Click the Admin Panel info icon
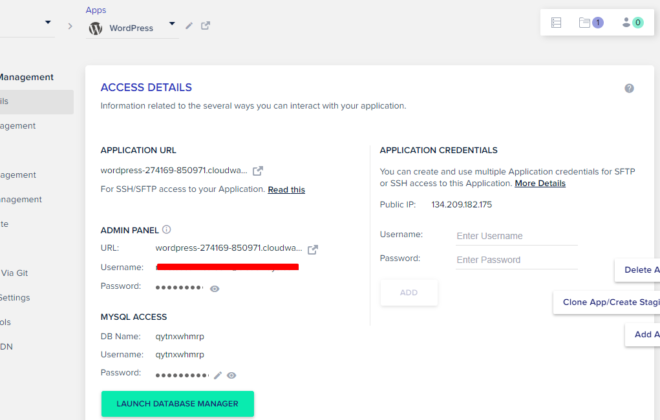Image resolution: width=660 pixels, height=420 pixels. [x=166, y=229]
